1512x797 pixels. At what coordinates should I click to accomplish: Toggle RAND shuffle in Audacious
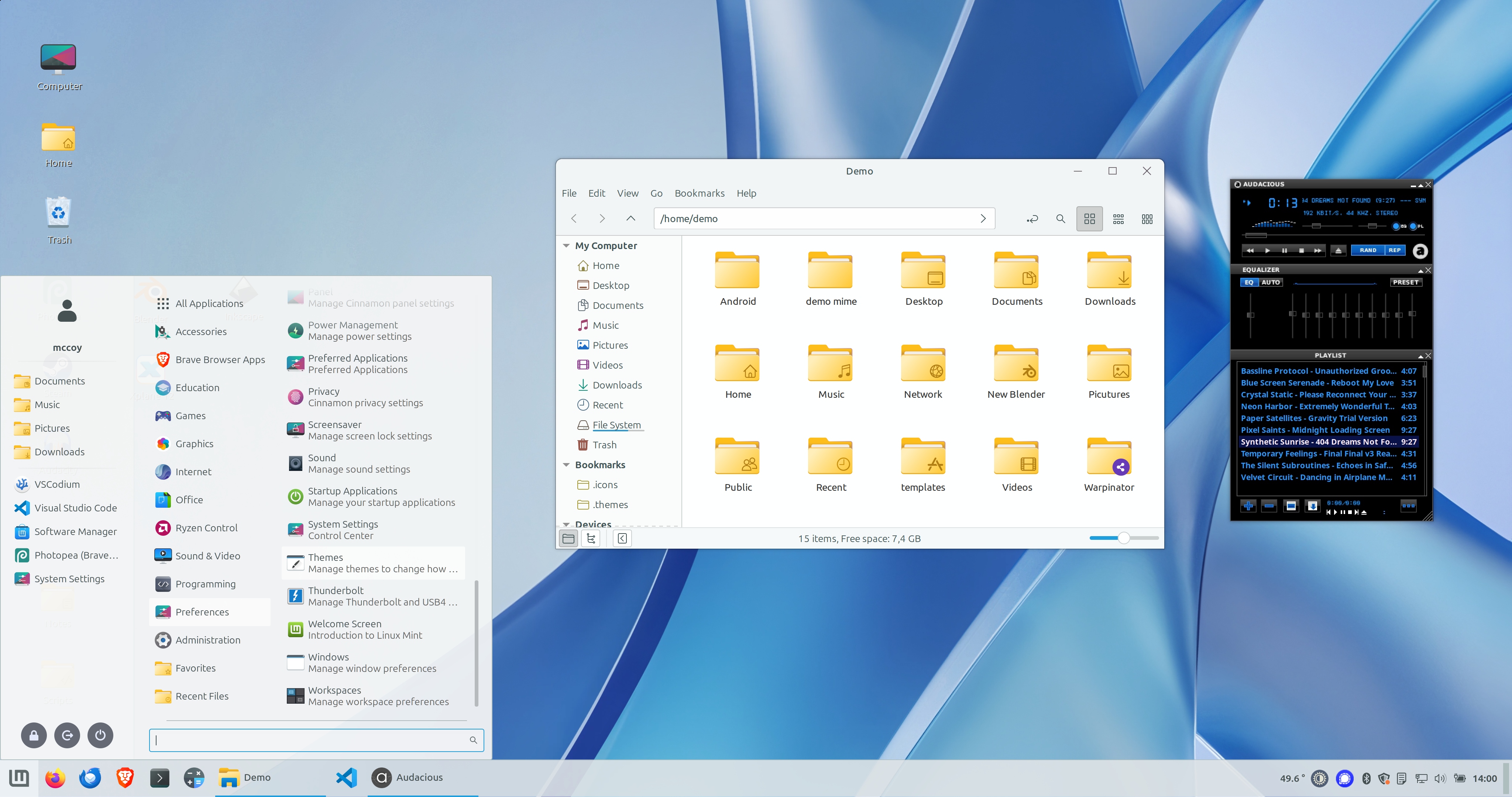coord(1368,250)
